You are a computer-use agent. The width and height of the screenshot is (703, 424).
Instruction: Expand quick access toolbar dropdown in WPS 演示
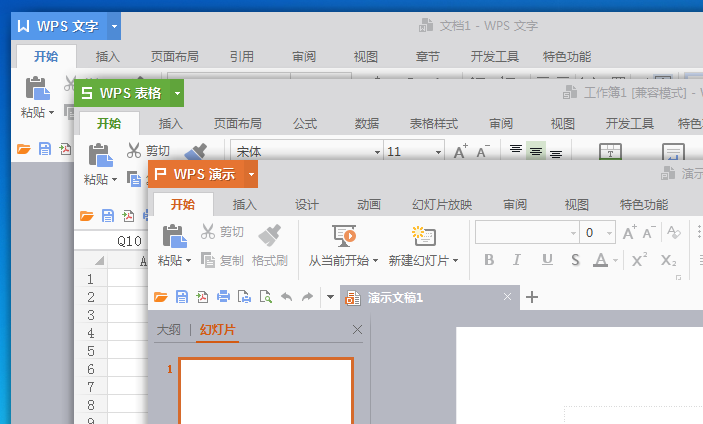(x=330, y=297)
